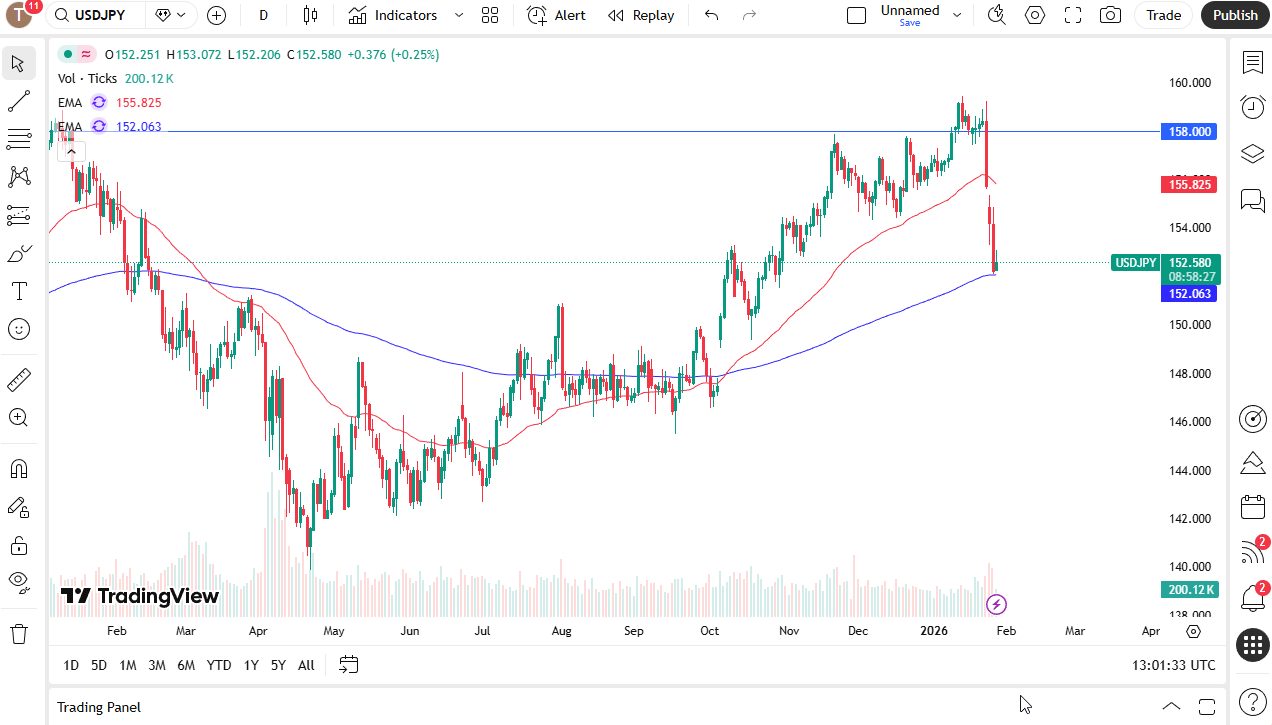
Task: Select the 1D date range
Action: click(71, 665)
